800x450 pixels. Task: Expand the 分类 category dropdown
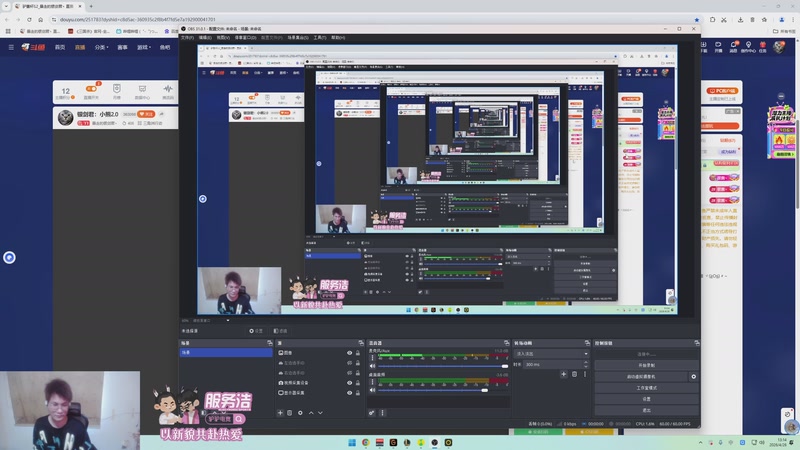(101, 47)
